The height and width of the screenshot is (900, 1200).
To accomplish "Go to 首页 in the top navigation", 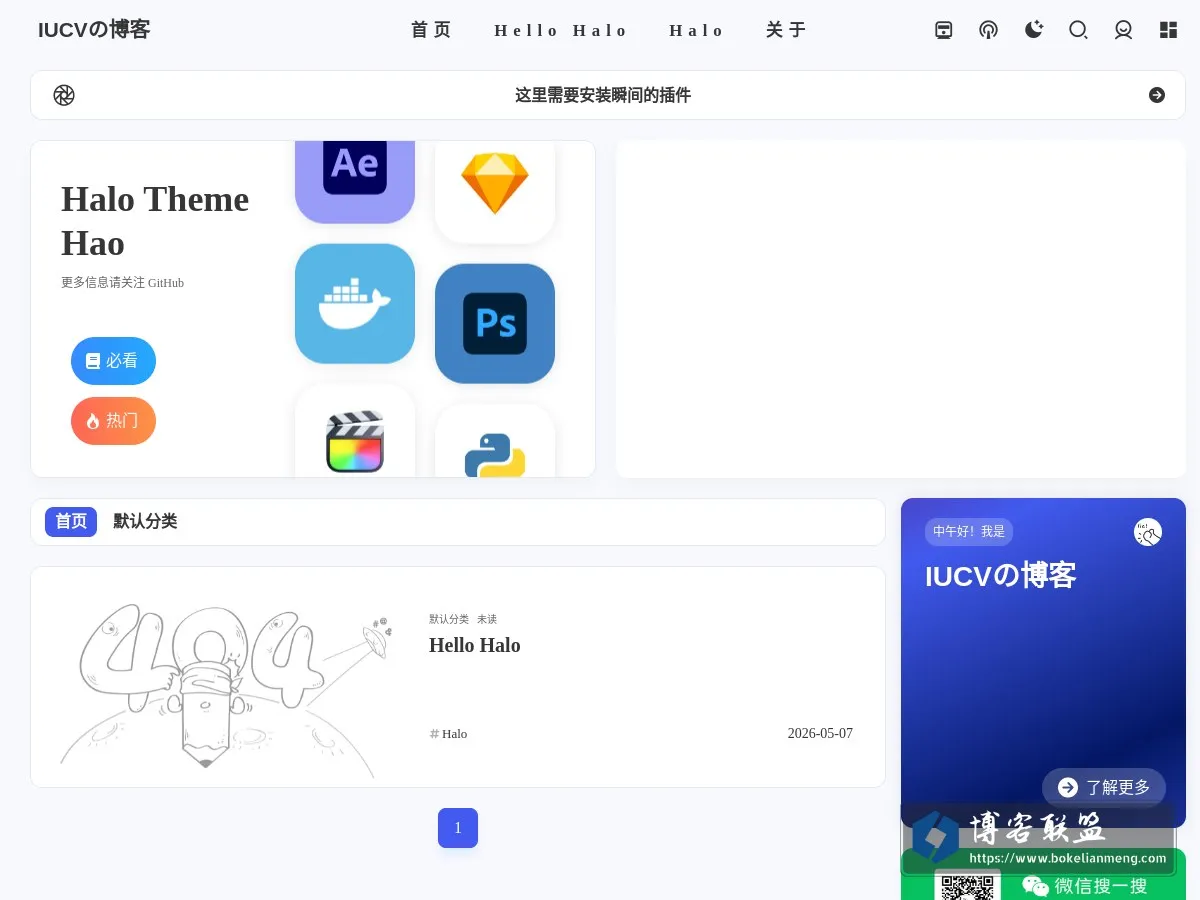I will [432, 30].
